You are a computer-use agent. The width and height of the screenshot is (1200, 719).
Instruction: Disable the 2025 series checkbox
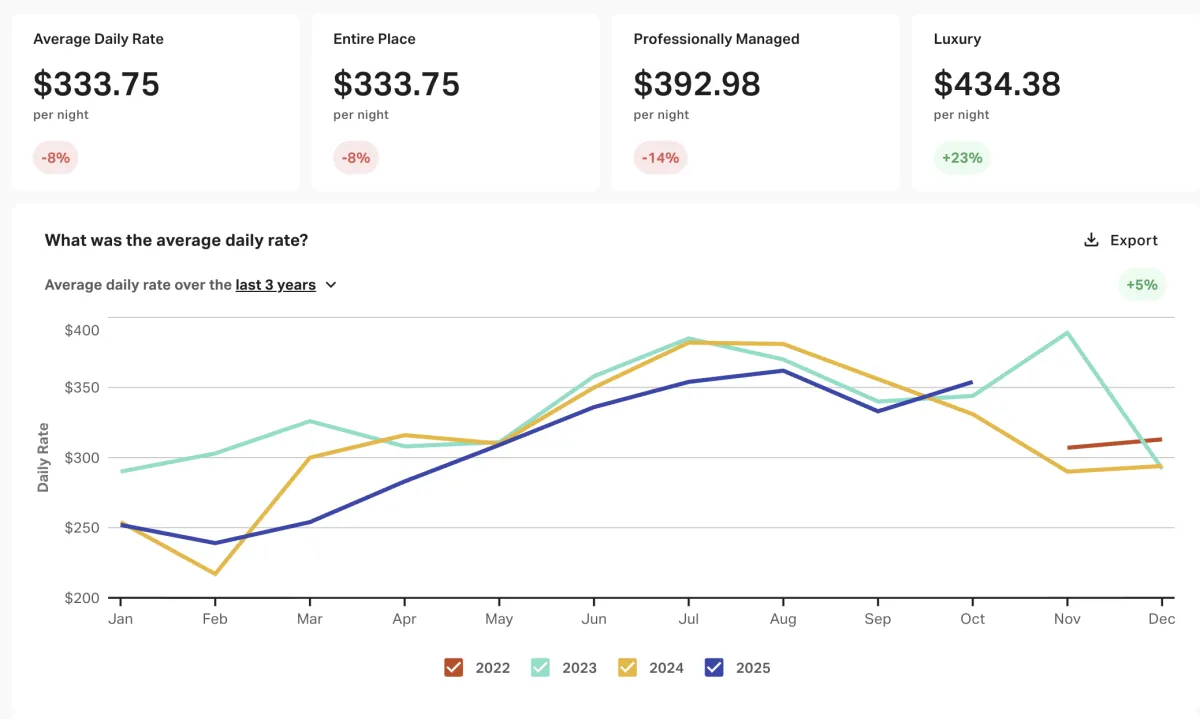pos(714,667)
